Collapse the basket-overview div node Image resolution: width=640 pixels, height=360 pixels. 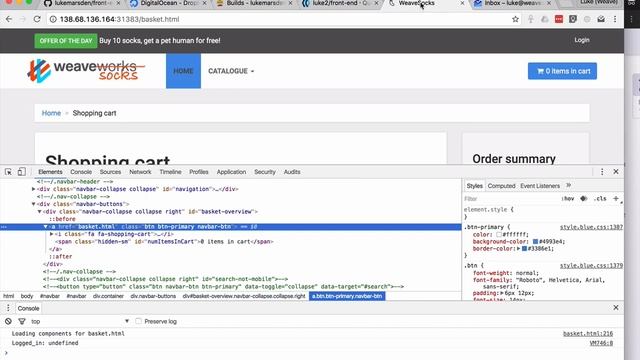click(x=40, y=211)
